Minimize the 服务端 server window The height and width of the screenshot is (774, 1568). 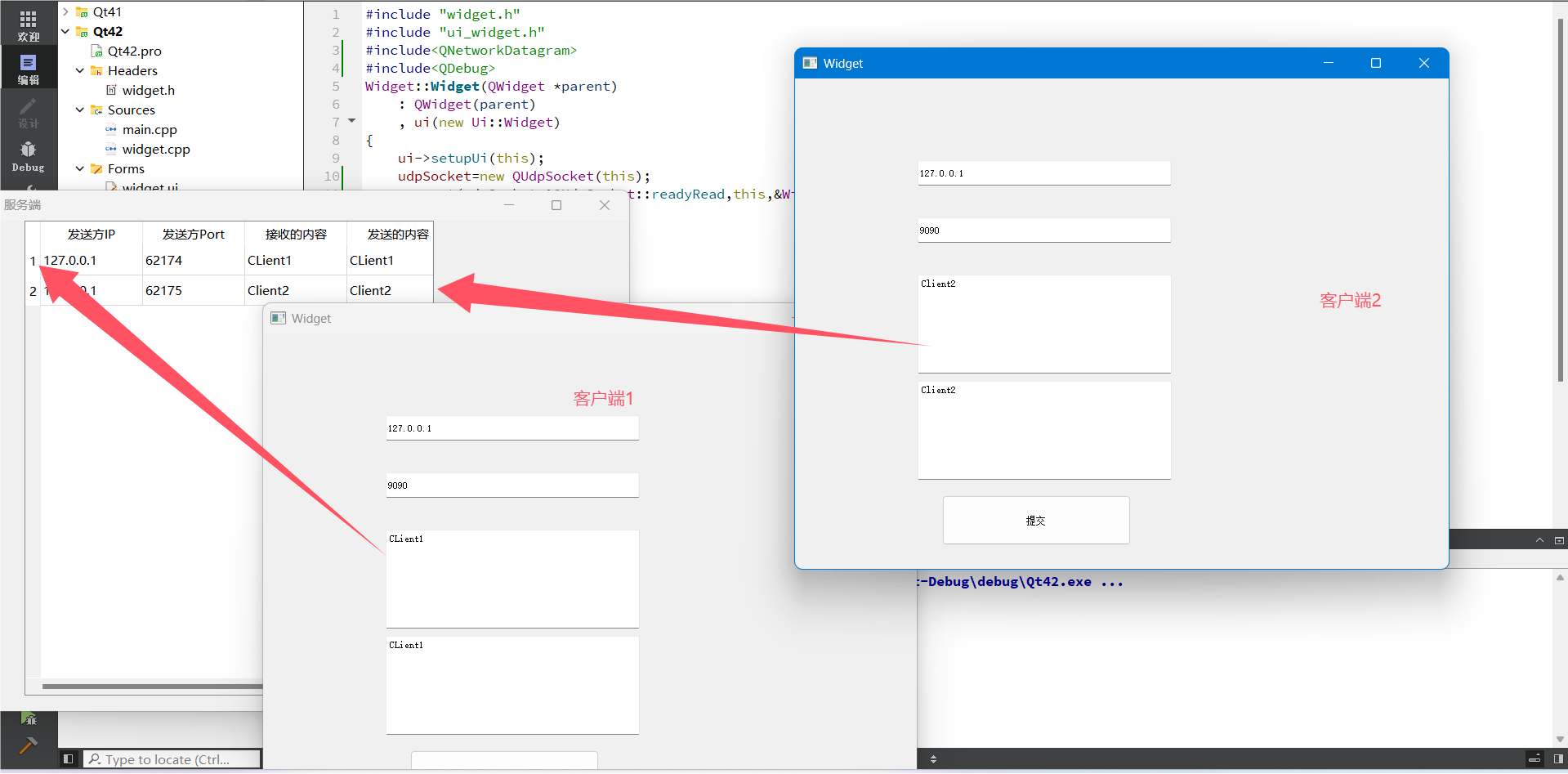click(x=509, y=205)
